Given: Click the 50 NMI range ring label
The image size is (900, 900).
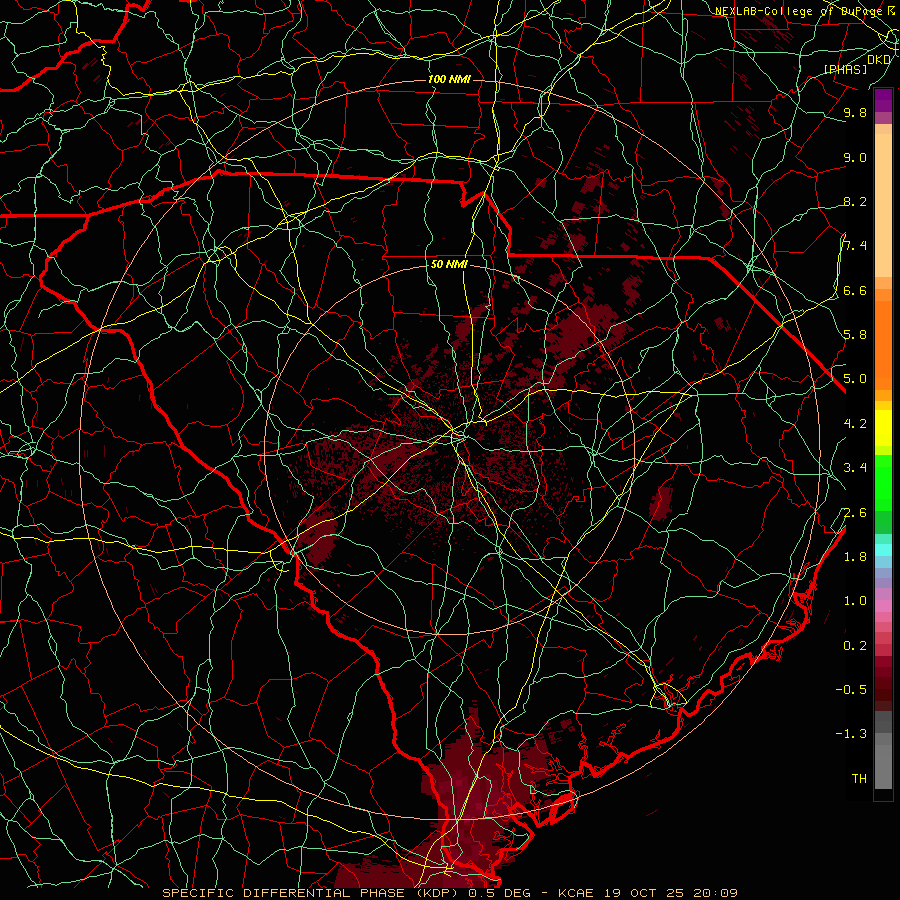Looking at the screenshot, I should coord(449,265).
